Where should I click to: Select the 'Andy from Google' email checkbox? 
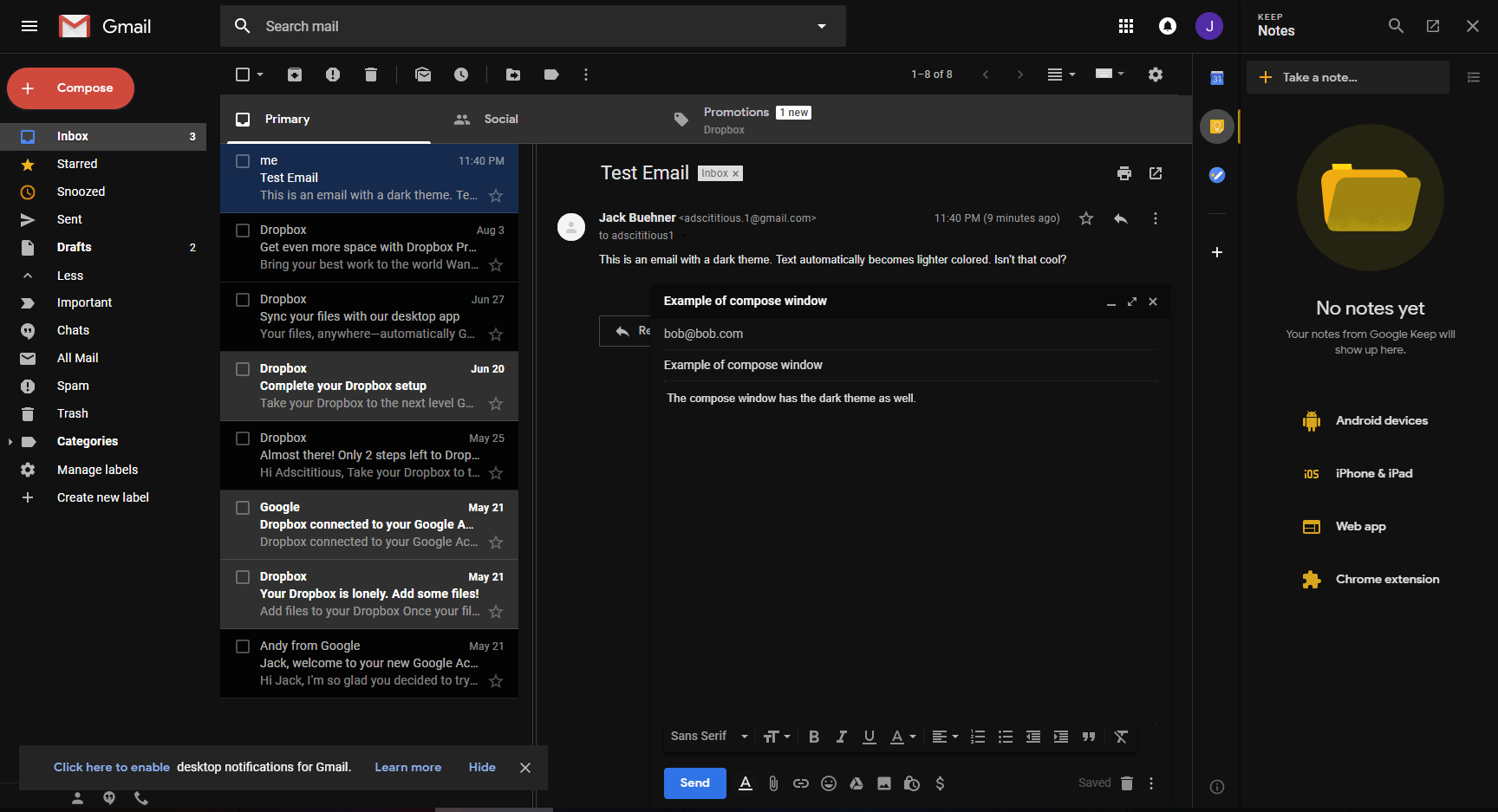242,646
